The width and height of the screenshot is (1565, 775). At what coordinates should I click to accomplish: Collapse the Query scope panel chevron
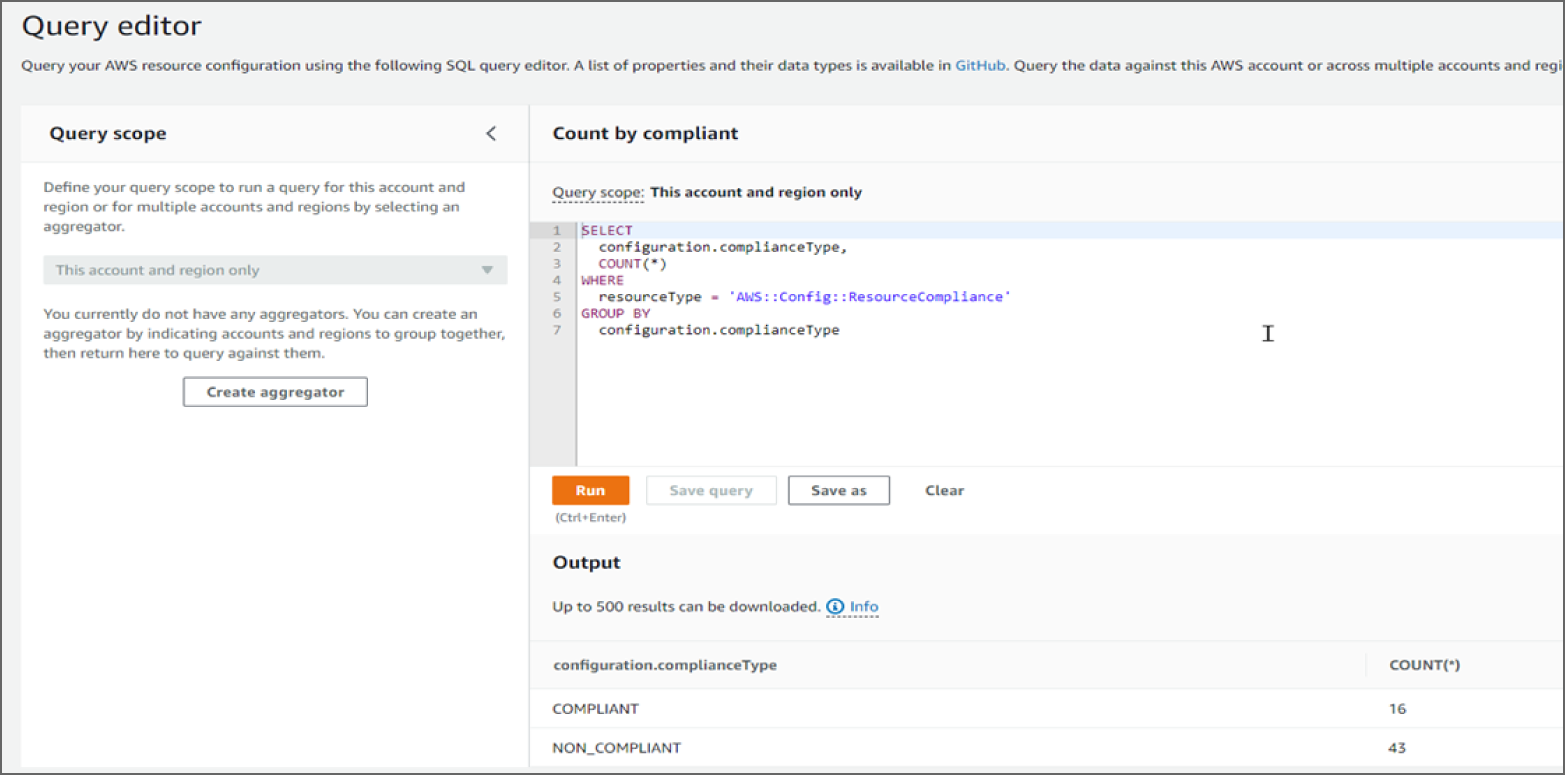point(490,133)
